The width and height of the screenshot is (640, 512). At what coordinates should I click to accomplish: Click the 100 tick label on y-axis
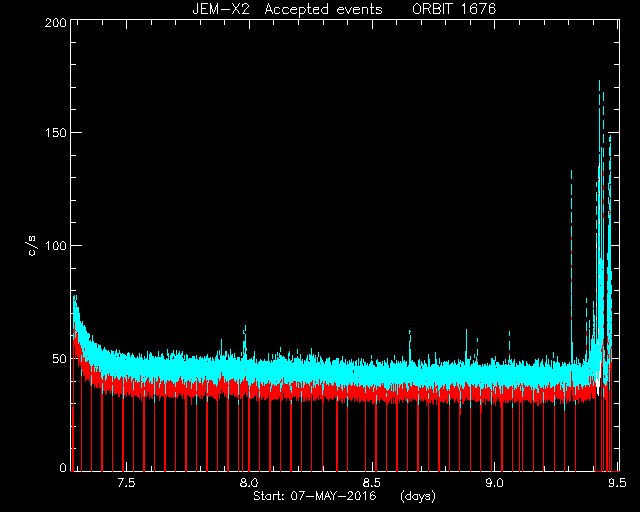coord(56,246)
